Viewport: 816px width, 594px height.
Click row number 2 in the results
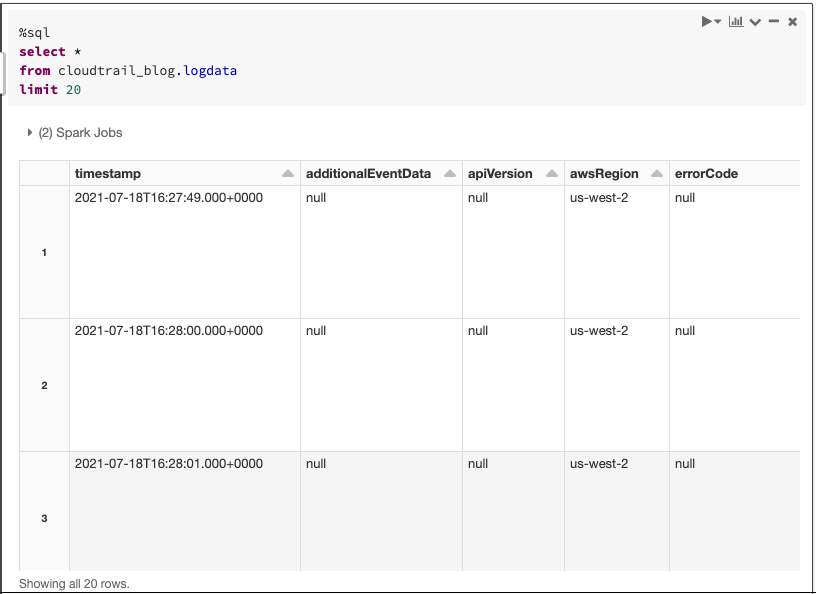pos(44,385)
